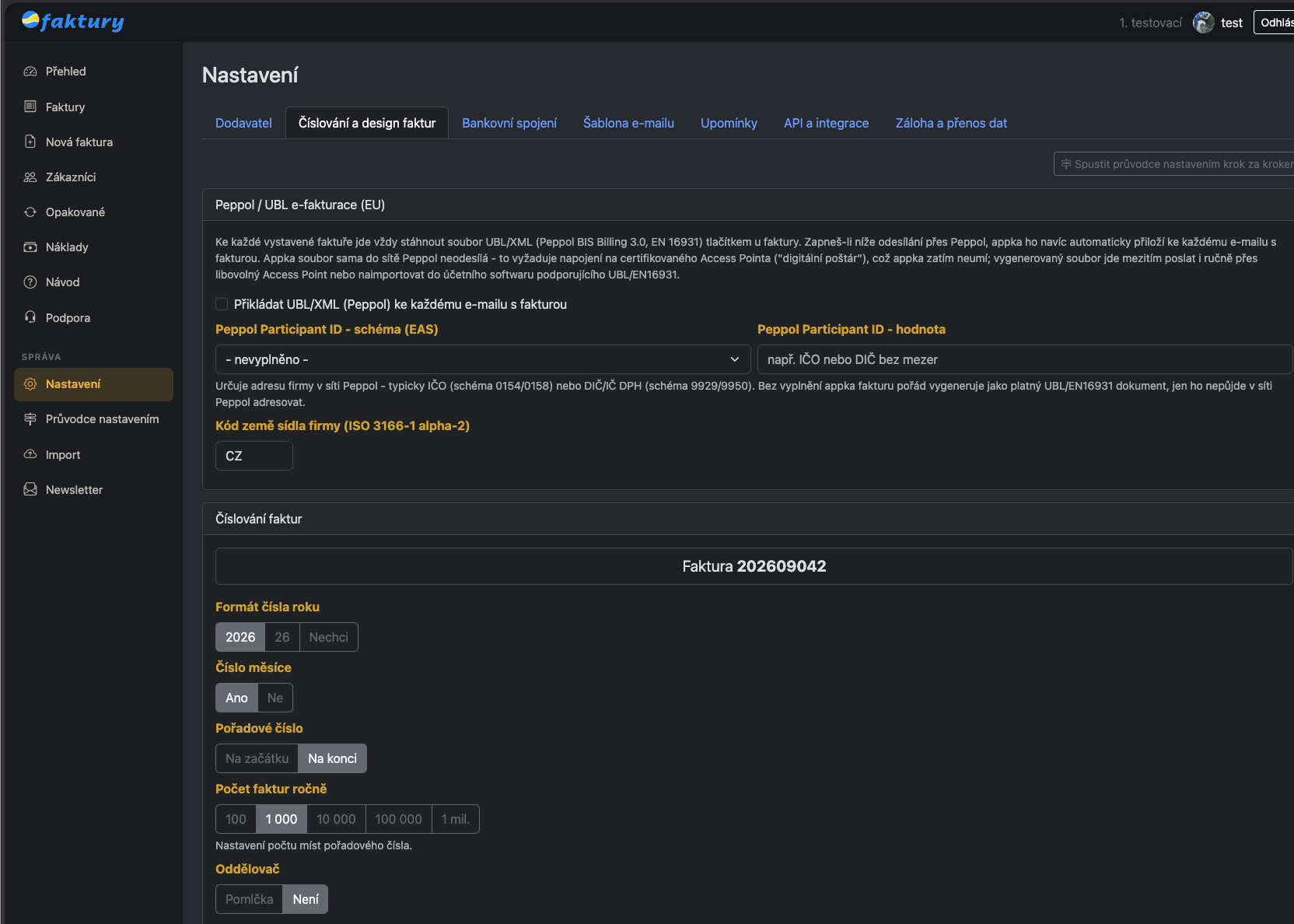Choose 10 000 invoices per year

[336, 819]
